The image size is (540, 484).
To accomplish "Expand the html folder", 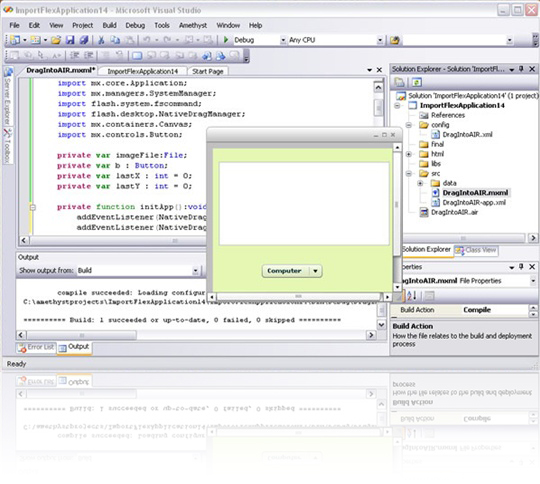I will coord(409,154).
